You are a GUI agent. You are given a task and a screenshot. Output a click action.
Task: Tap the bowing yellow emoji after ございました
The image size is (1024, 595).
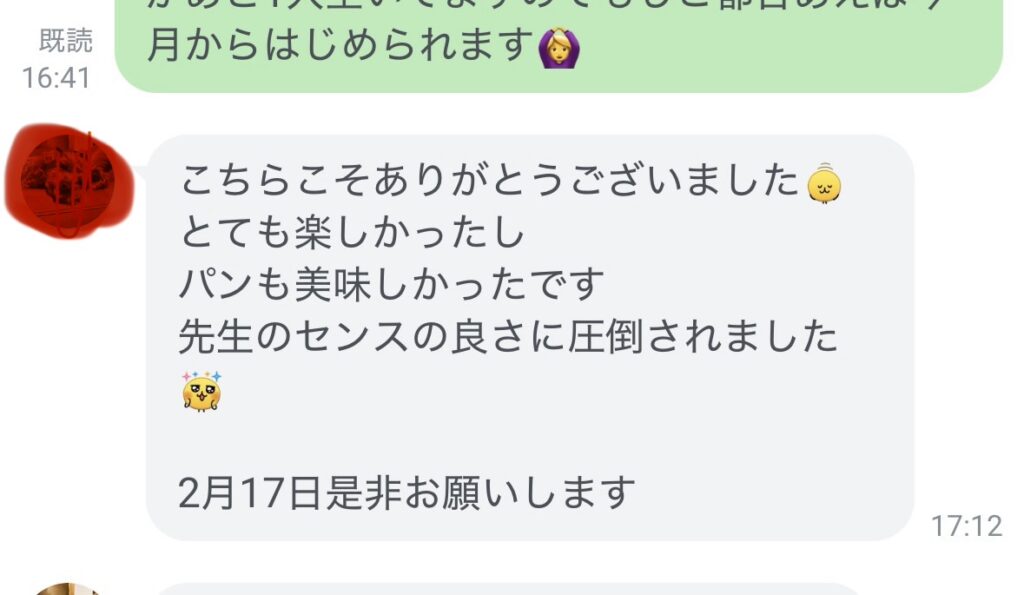coord(824,184)
